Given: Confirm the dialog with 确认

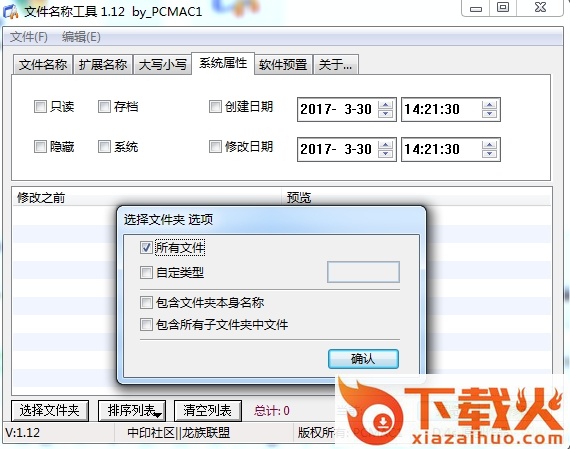Looking at the screenshot, I should [x=364, y=359].
